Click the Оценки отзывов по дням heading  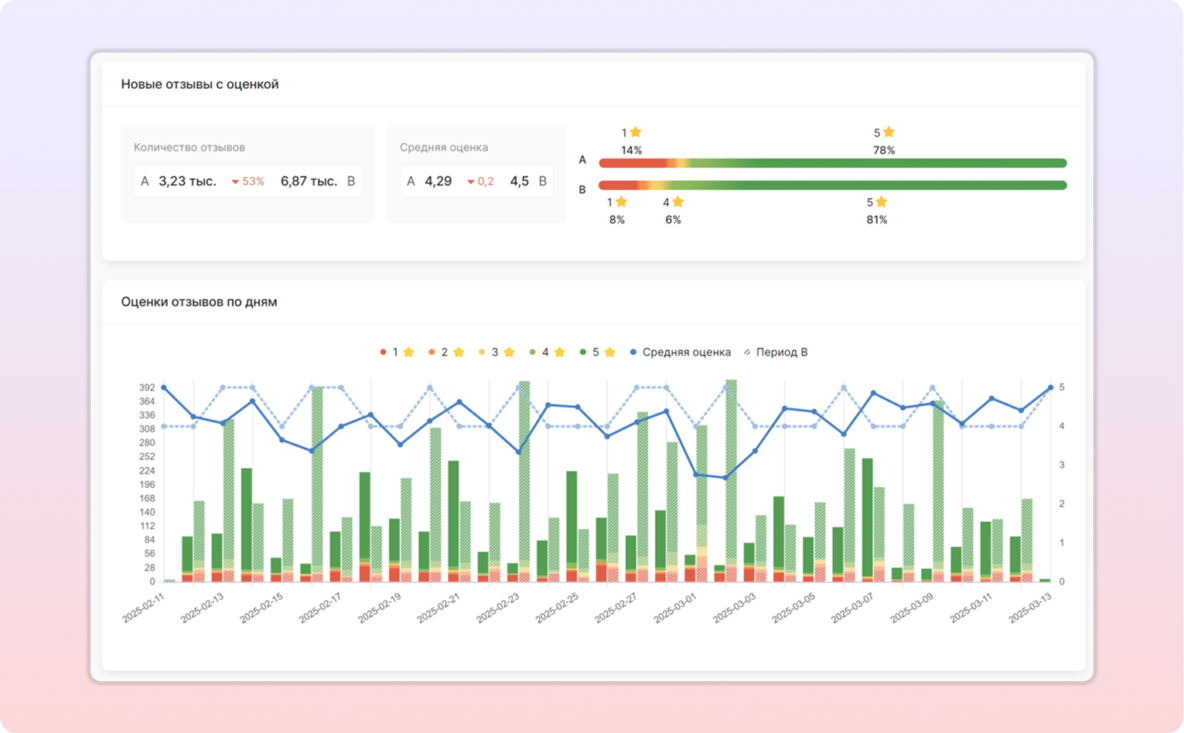[x=199, y=302]
